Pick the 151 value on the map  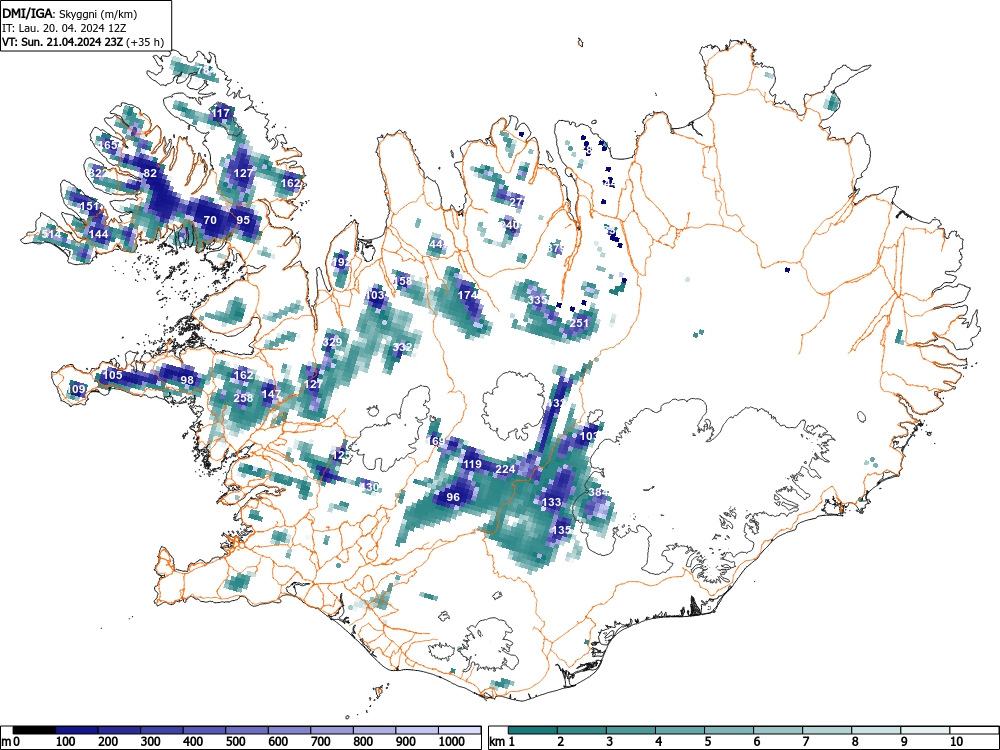[x=89, y=206]
